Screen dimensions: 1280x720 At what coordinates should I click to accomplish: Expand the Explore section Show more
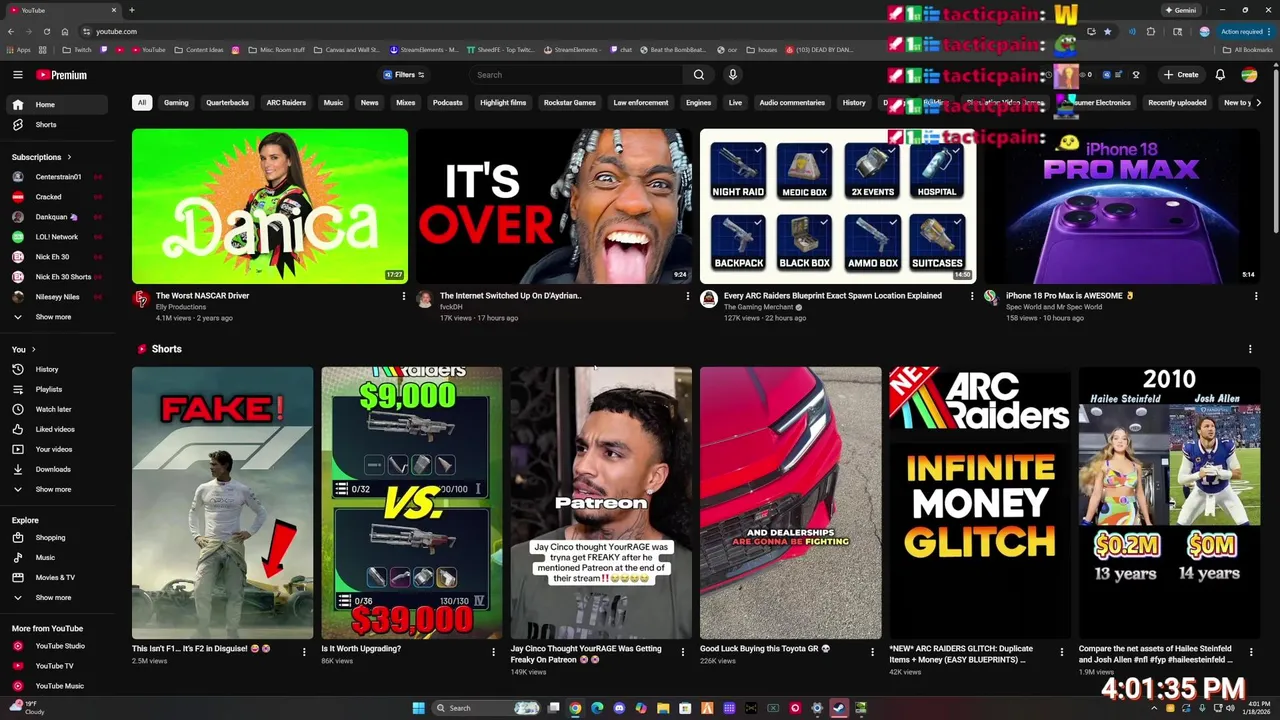(x=56, y=597)
